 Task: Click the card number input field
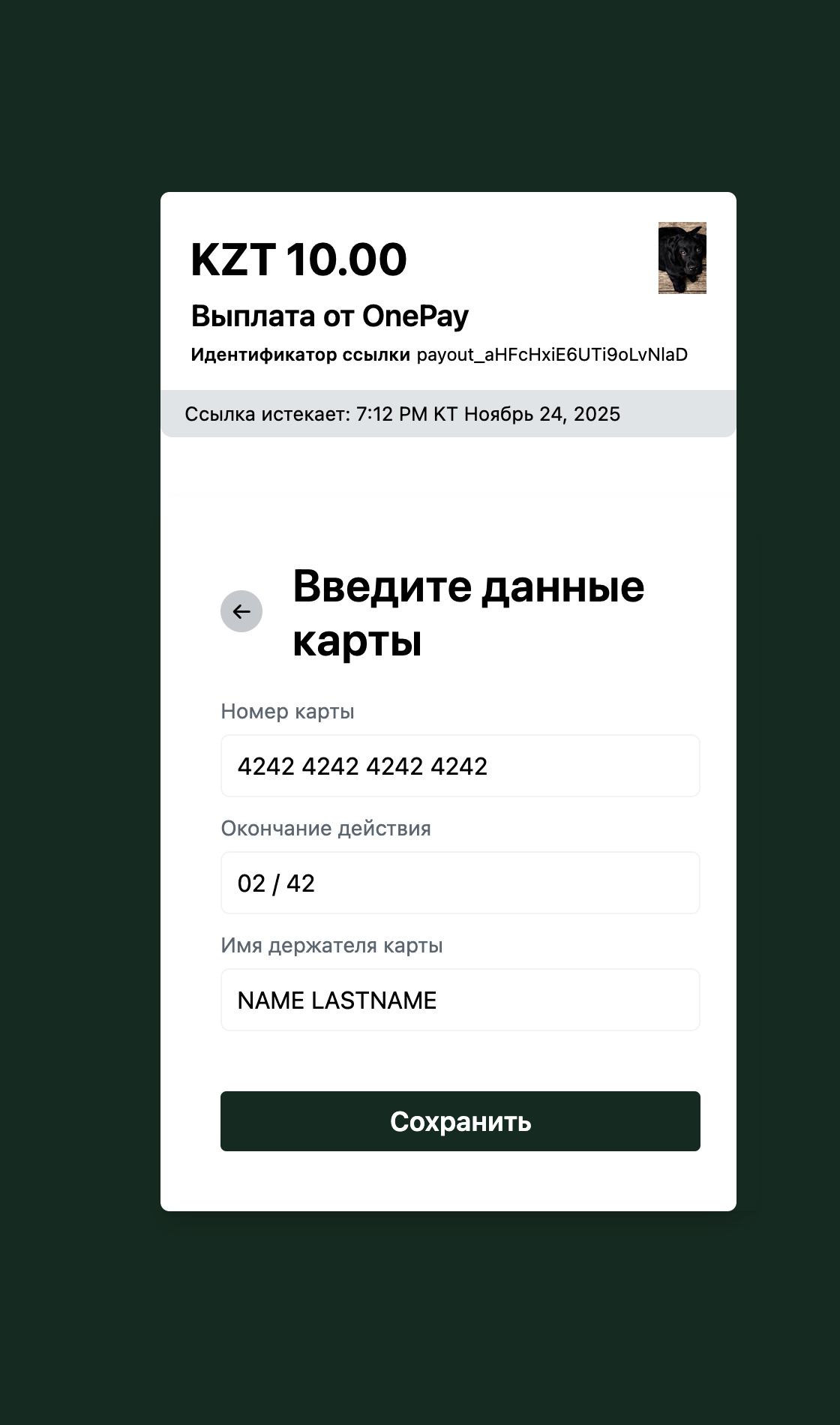pos(460,766)
